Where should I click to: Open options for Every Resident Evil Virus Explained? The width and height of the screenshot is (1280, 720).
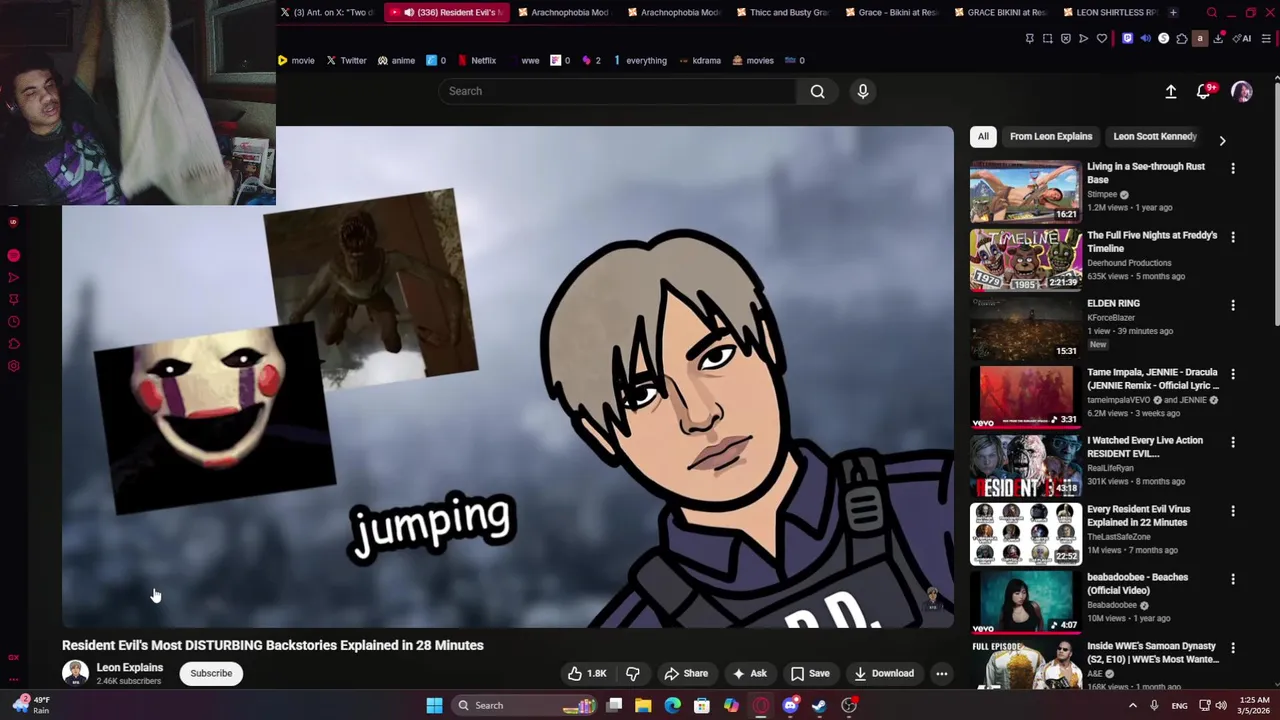pos(1233,512)
